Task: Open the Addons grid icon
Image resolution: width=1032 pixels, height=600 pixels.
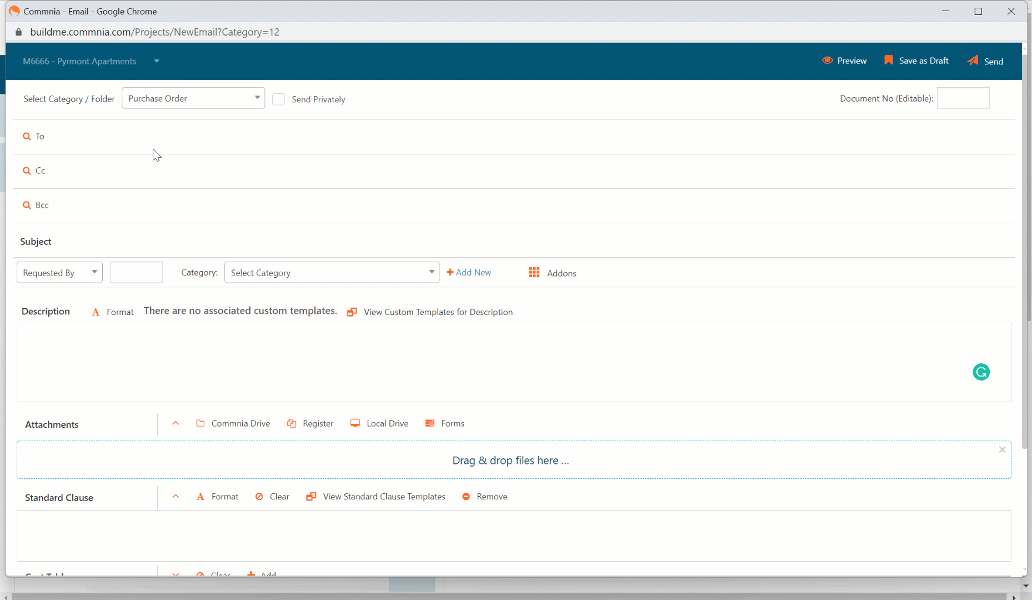Action: pyautogui.click(x=534, y=272)
